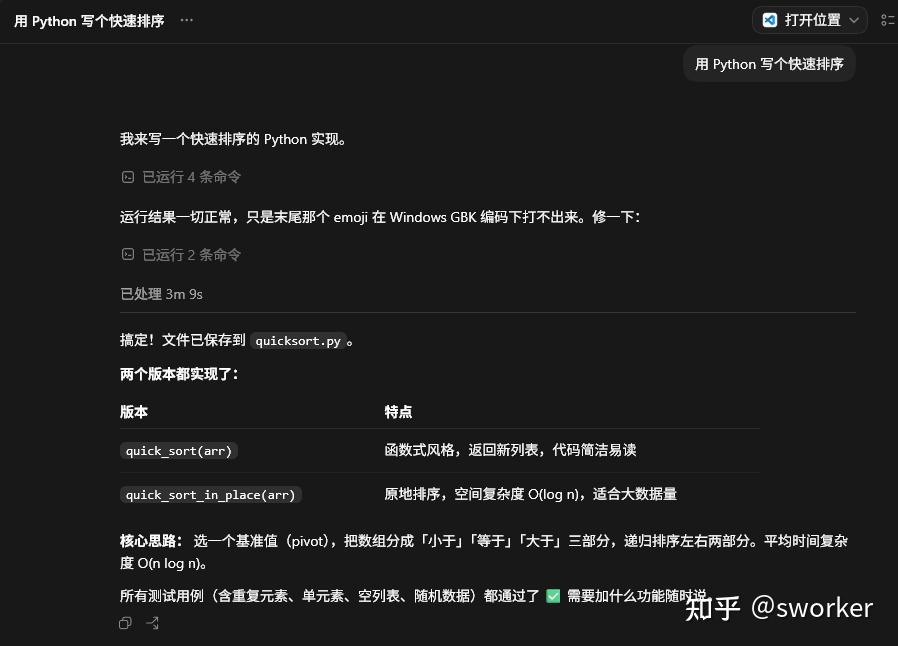Expand the 打开位置 dropdown arrow
The image size is (898, 646).
854,21
